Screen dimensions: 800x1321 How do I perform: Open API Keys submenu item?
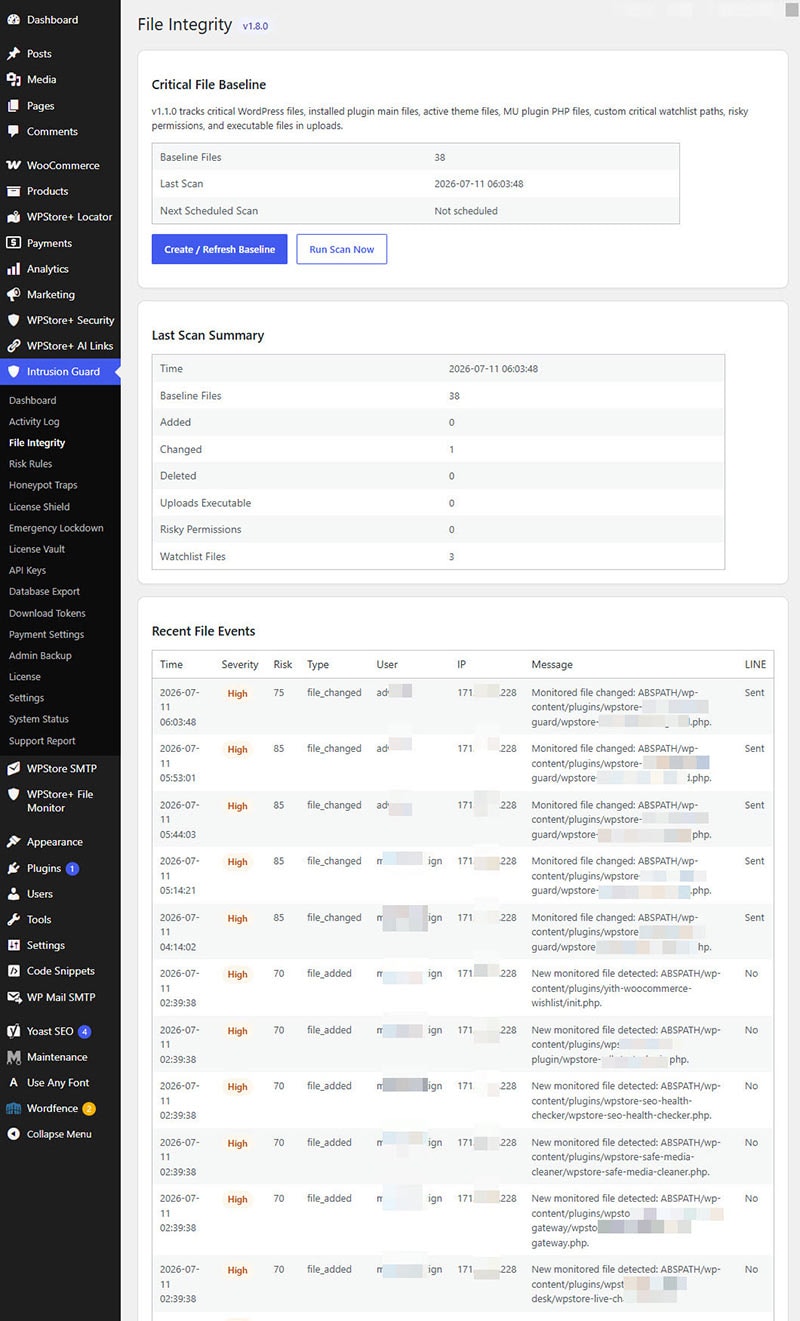coord(27,571)
